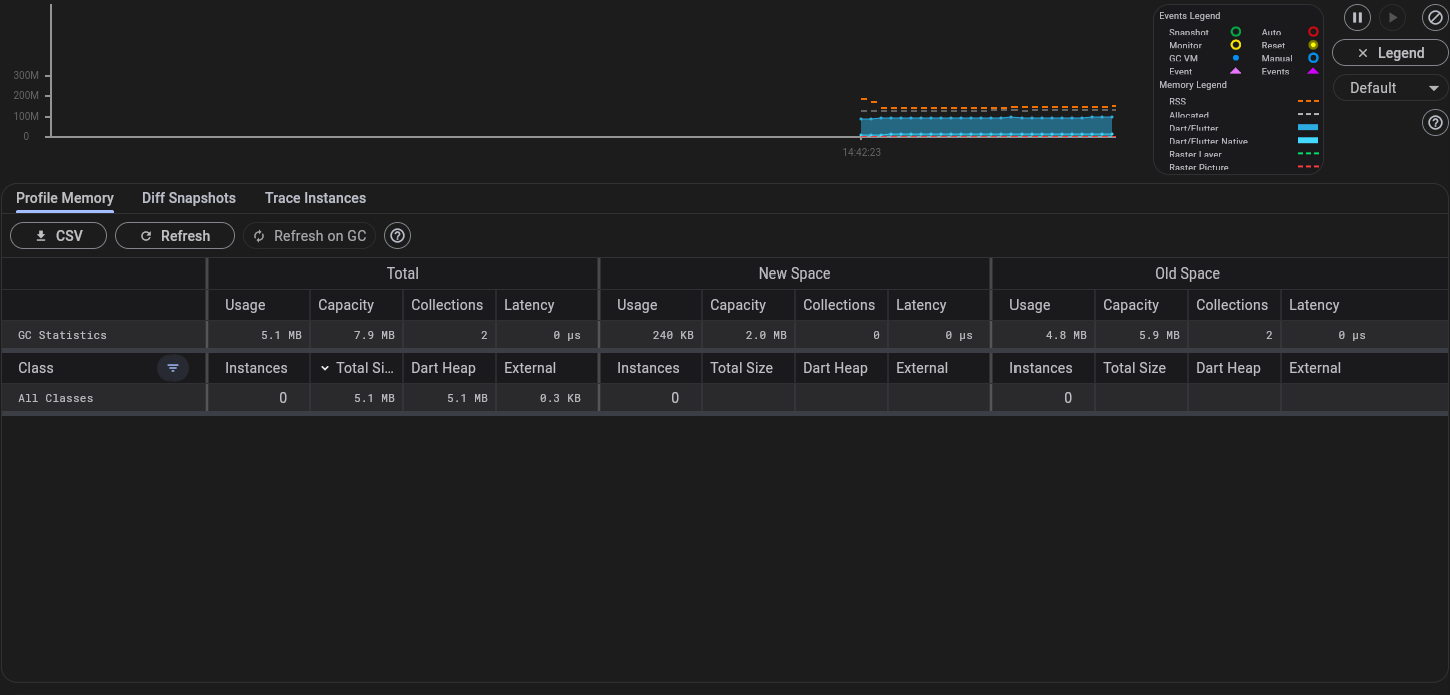Screen dimensions: 1450x695
Task: Clear the memory chart data
Action: 1435,17
